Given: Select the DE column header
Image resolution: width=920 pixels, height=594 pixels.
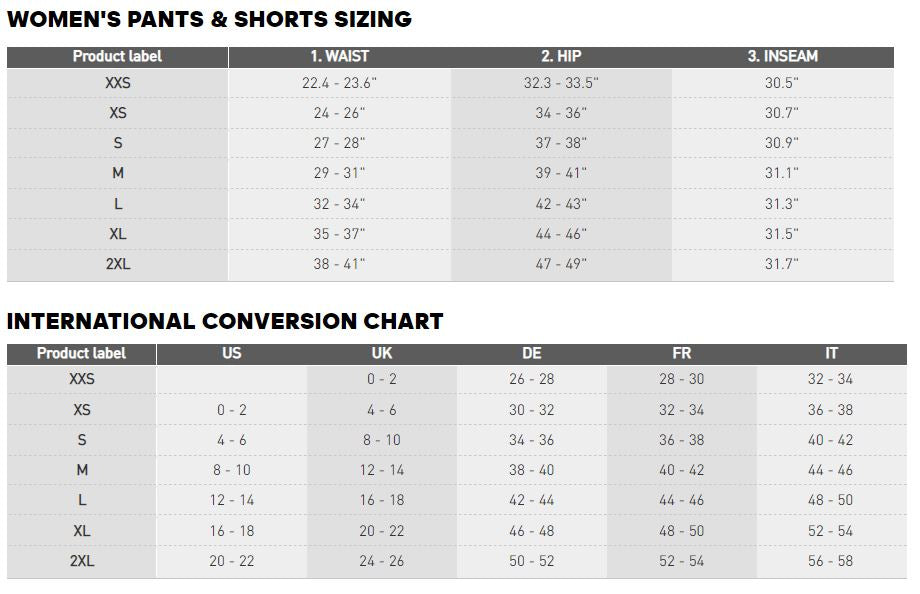Looking at the screenshot, I should [532, 353].
